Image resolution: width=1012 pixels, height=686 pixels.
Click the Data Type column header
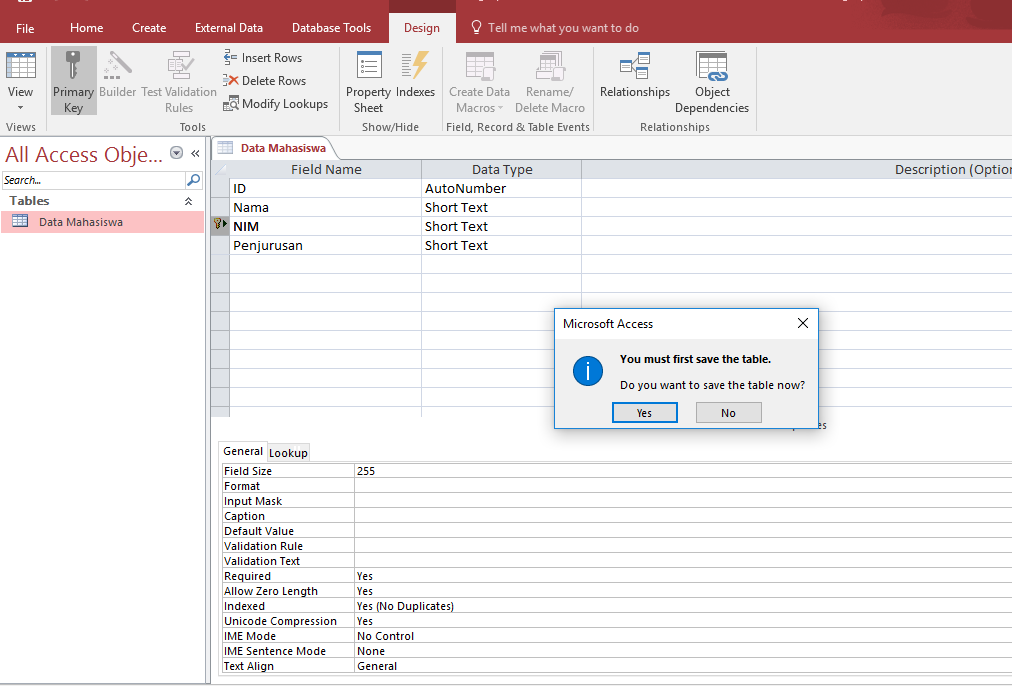(501, 169)
